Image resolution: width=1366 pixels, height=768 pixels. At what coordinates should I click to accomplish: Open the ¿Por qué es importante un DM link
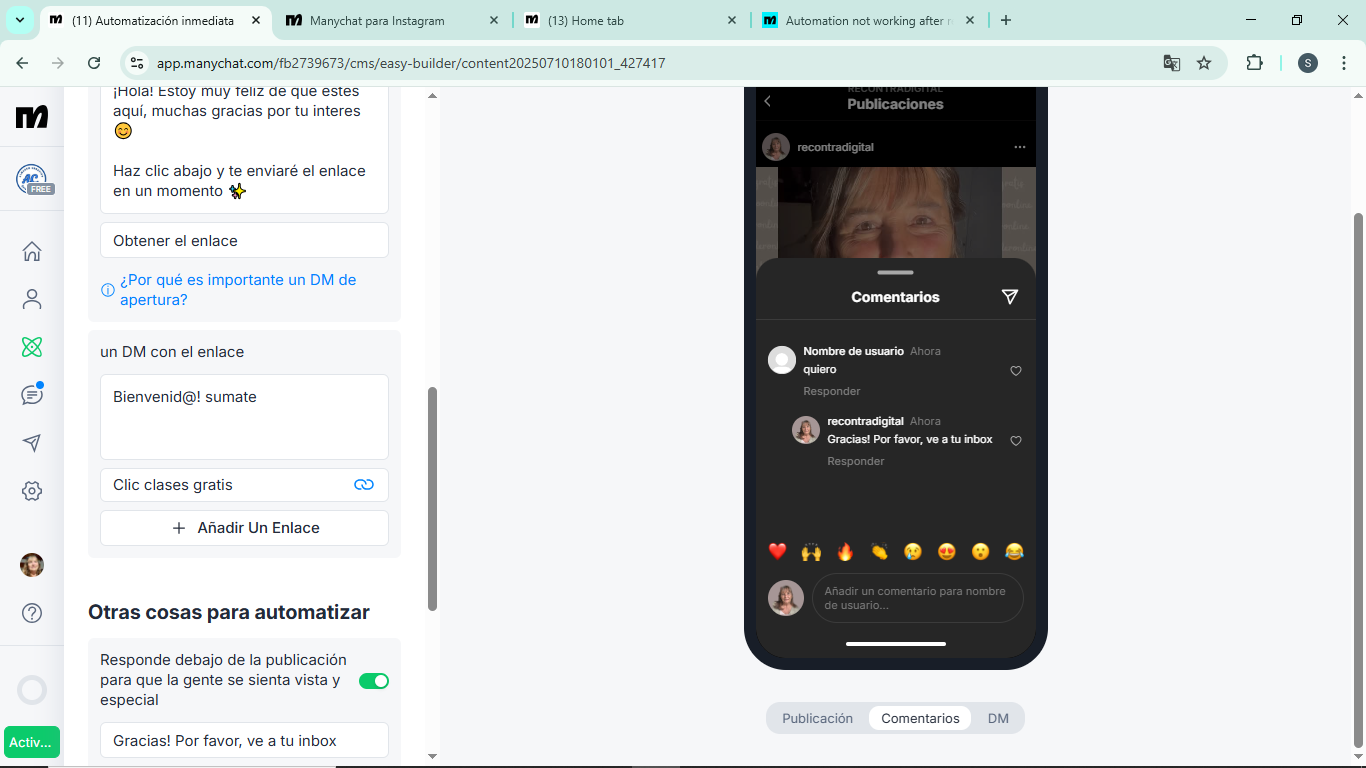[x=238, y=290]
